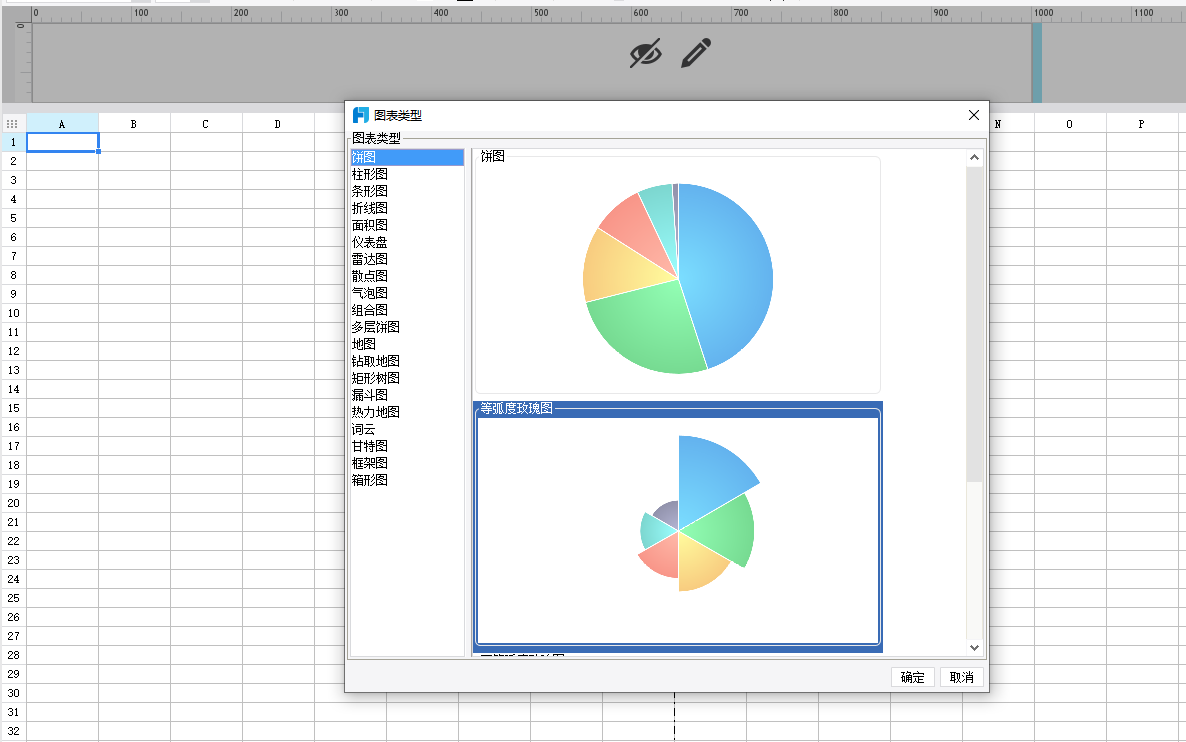Select 仪表盘 in chart type list
This screenshot has height=742, width=1186.
pos(407,242)
